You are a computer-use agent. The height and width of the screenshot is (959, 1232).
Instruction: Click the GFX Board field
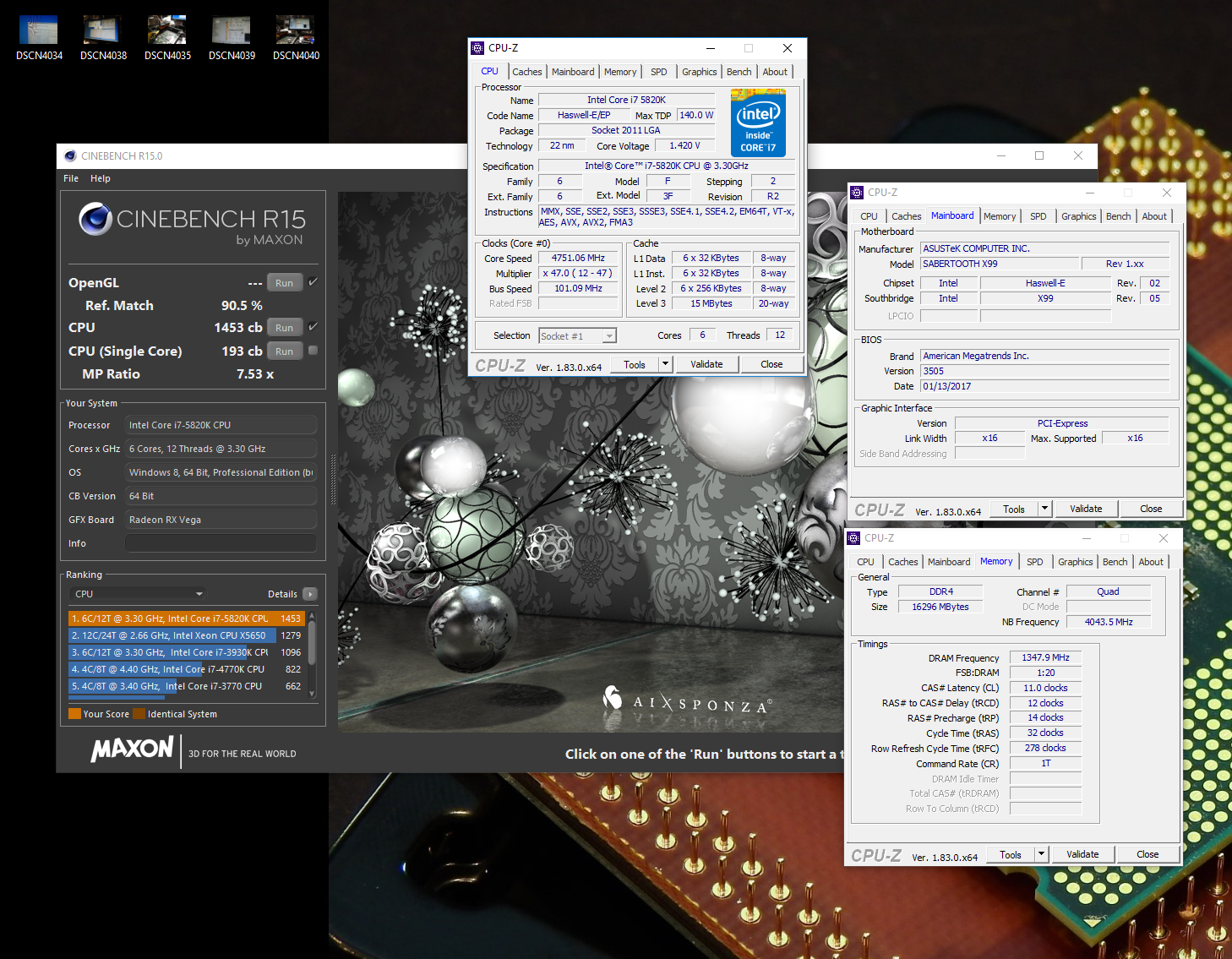pyautogui.click(x=221, y=520)
